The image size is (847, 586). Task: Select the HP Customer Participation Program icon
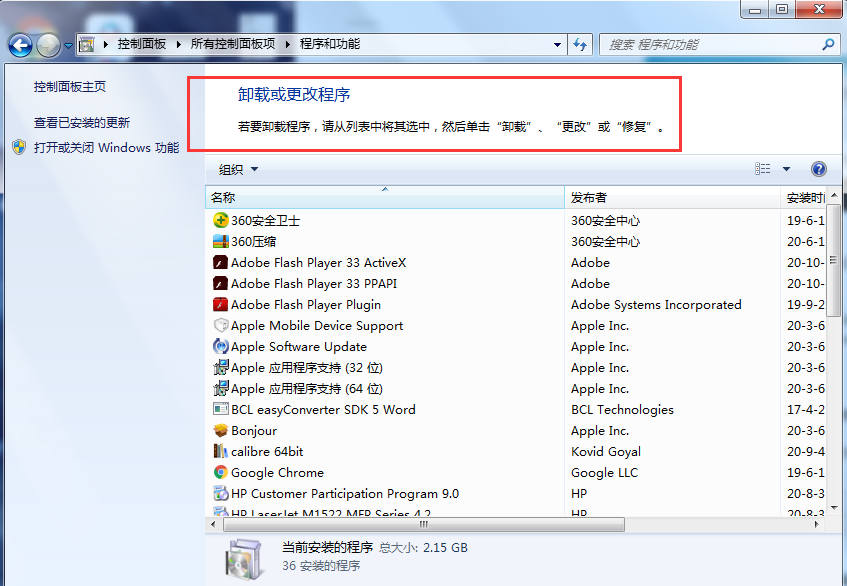coord(220,493)
